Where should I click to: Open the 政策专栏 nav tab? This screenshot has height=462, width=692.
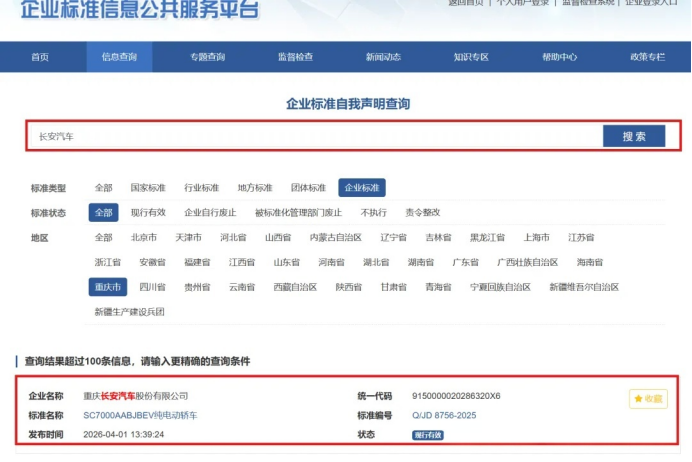pos(647,57)
